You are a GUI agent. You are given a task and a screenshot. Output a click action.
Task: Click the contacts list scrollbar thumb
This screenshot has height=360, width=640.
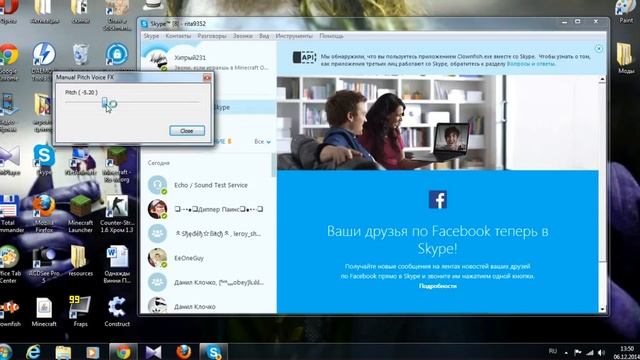[x=274, y=165]
